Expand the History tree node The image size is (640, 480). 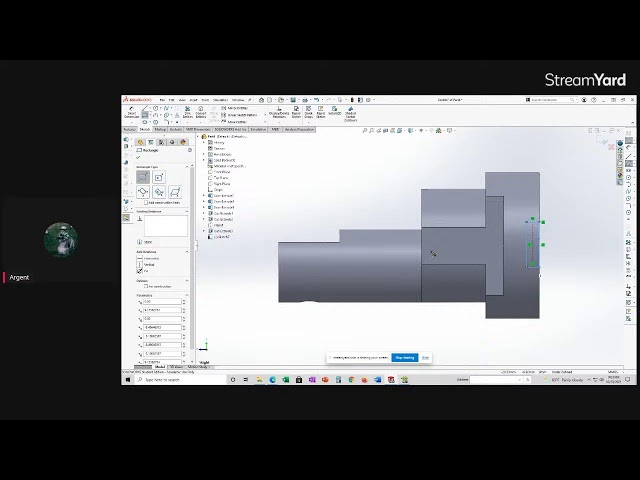(204, 142)
